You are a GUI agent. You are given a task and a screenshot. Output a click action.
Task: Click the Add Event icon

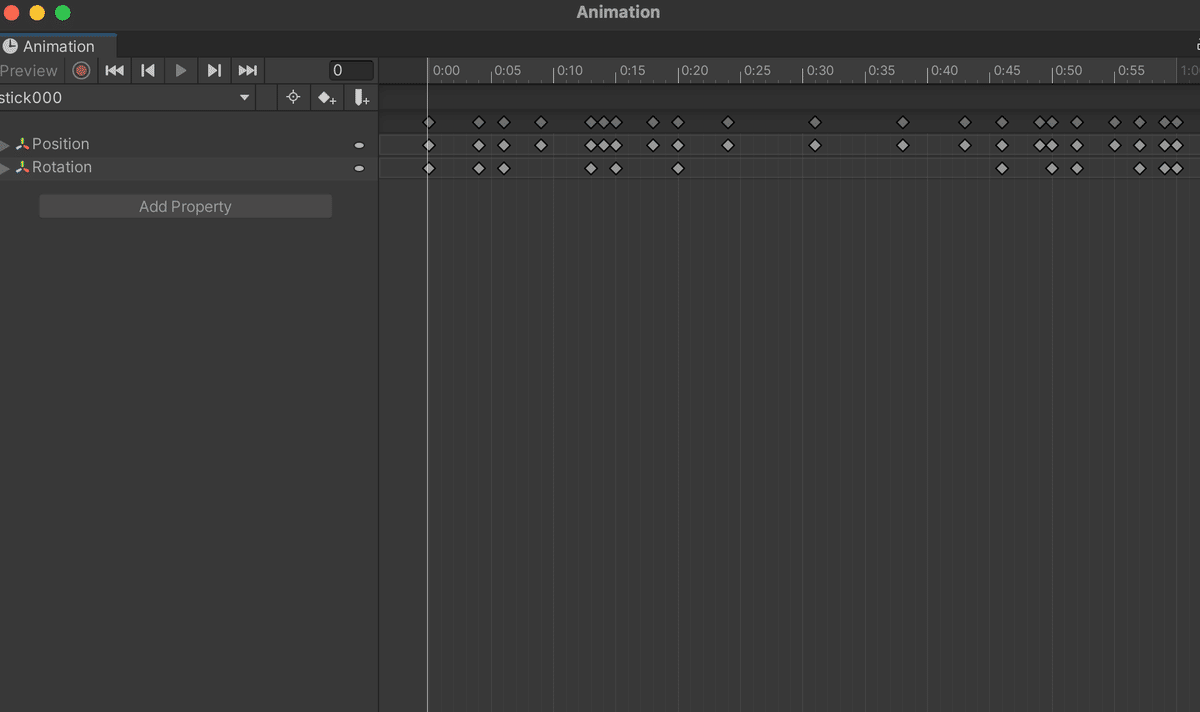point(362,97)
